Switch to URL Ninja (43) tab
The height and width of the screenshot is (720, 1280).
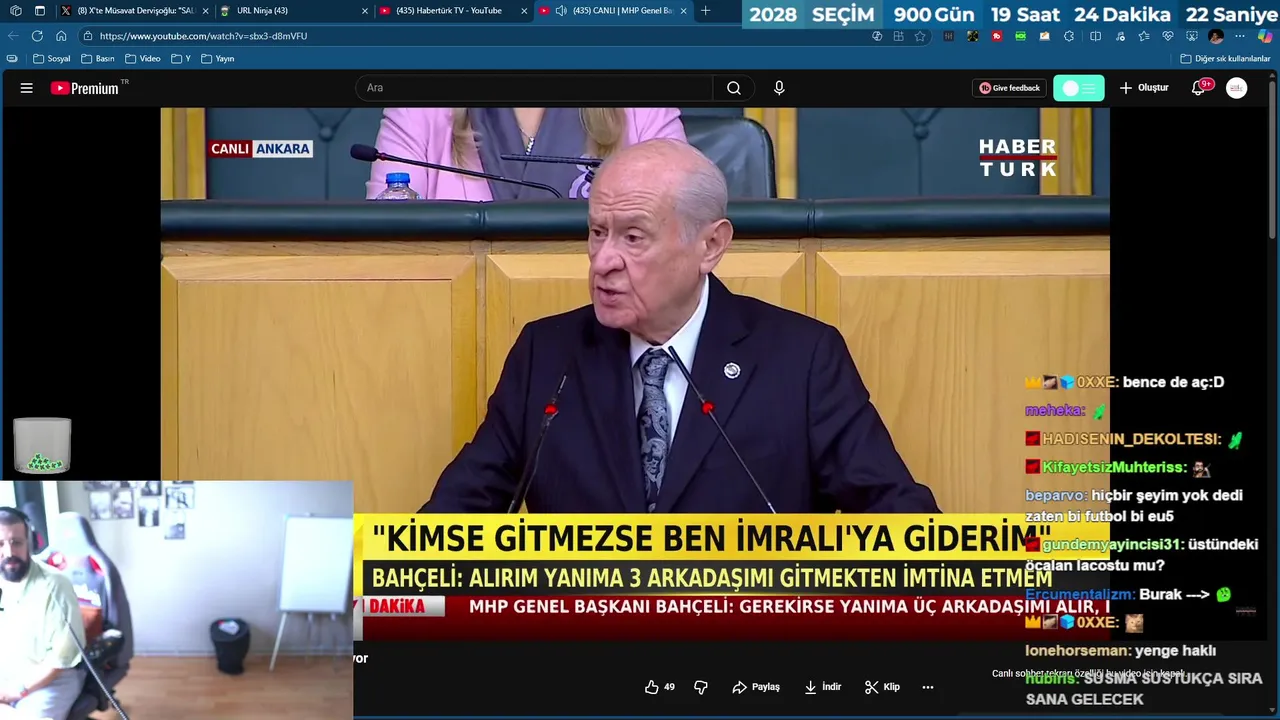tap(292, 11)
